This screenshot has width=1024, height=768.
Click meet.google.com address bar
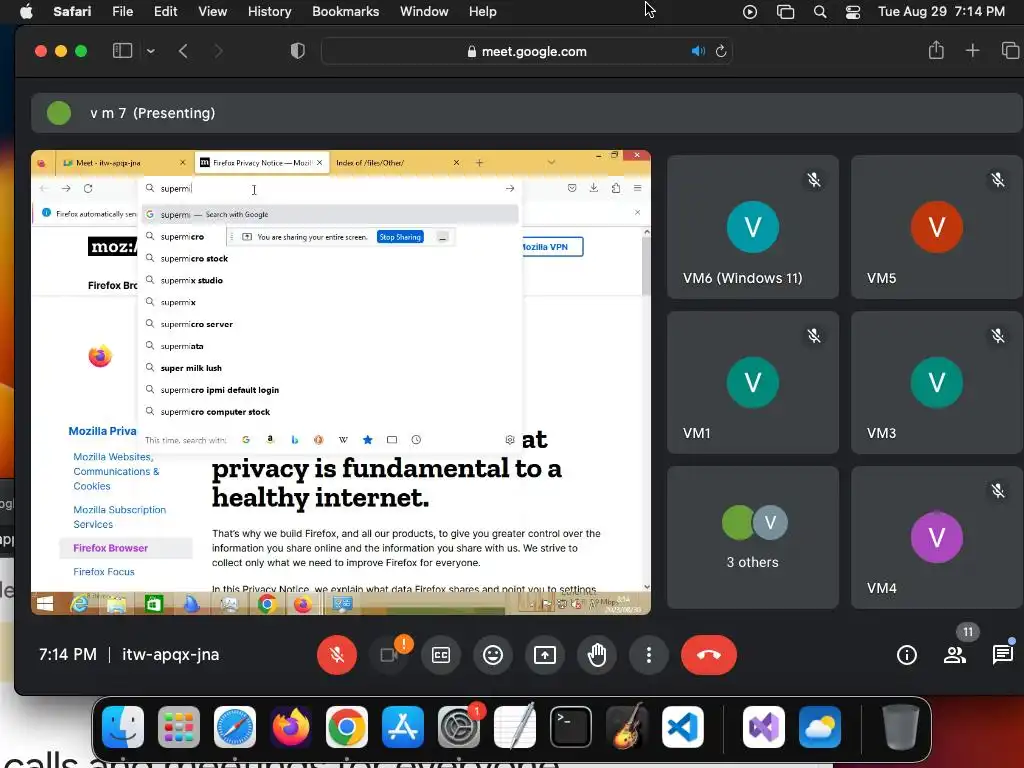point(526,51)
